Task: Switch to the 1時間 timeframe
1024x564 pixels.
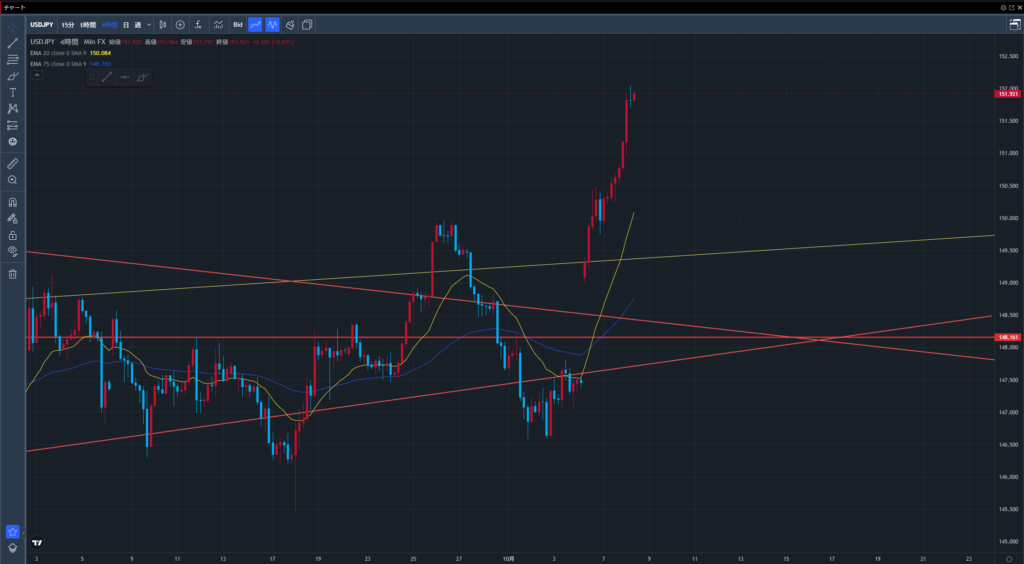Action: click(88, 24)
